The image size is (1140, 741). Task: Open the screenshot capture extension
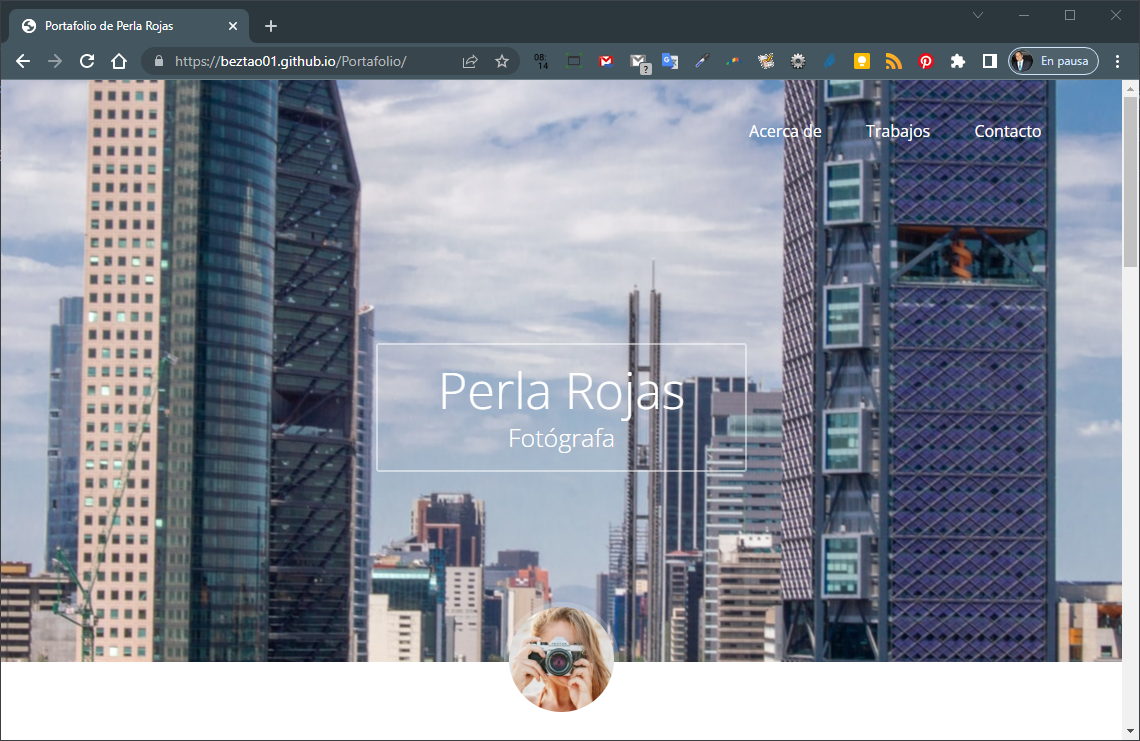coord(574,61)
